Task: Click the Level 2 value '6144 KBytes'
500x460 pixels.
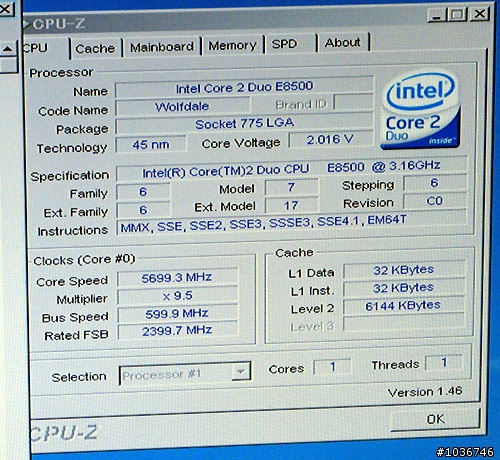Action: tap(404, 305)
